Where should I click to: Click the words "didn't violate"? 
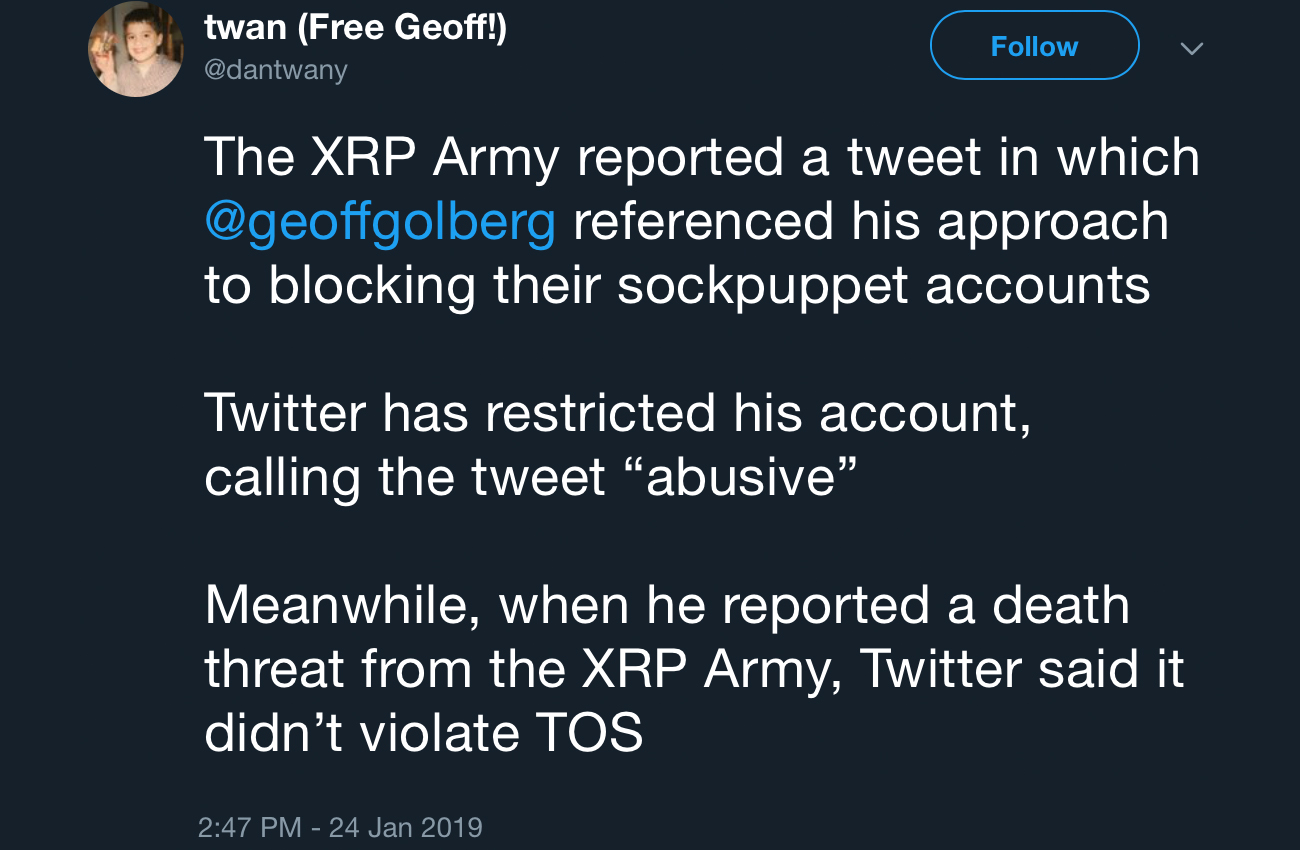[362, 734]
